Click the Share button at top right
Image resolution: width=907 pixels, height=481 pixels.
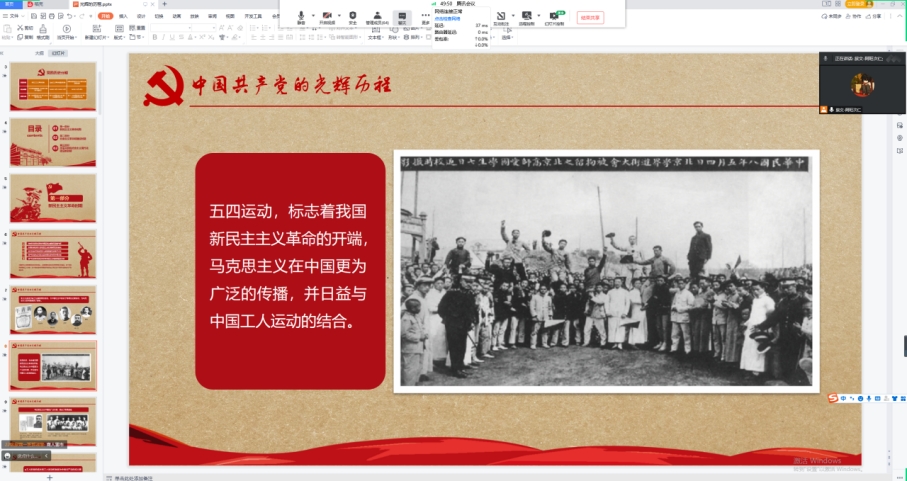click(876, 16)
